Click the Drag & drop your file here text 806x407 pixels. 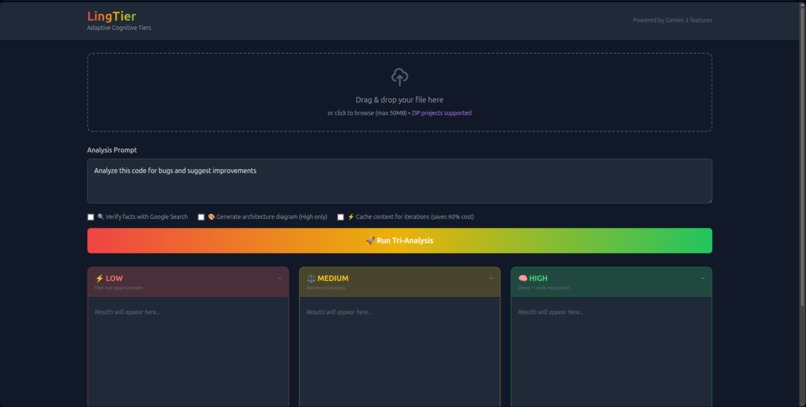[x=399, y=100]
